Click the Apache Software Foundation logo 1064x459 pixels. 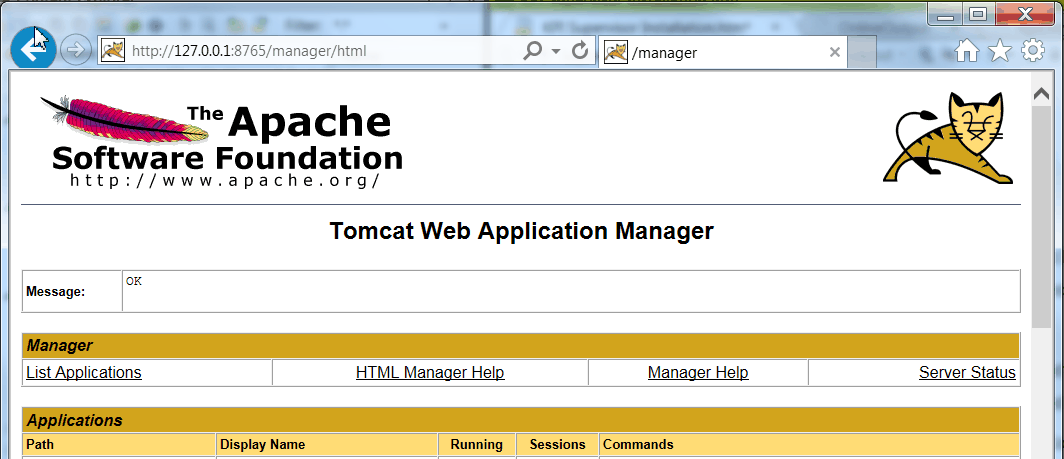click(x=221, y=142)
